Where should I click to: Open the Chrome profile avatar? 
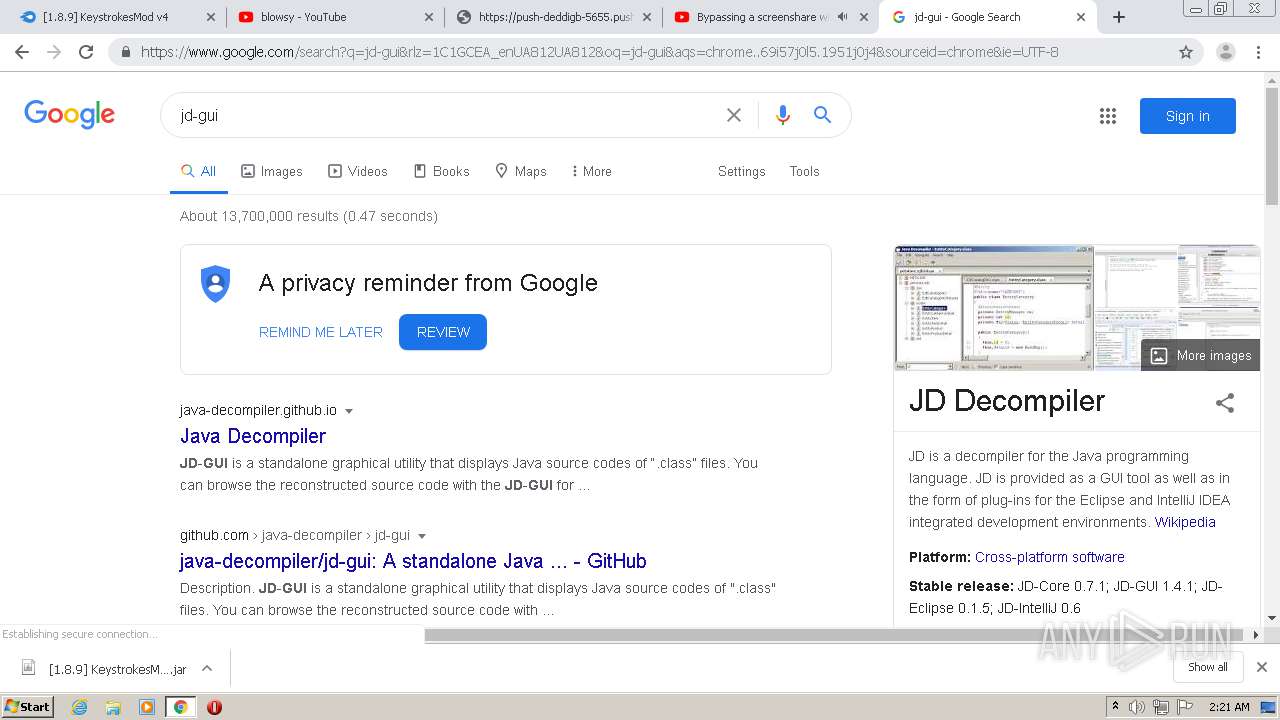(1226, 52)
